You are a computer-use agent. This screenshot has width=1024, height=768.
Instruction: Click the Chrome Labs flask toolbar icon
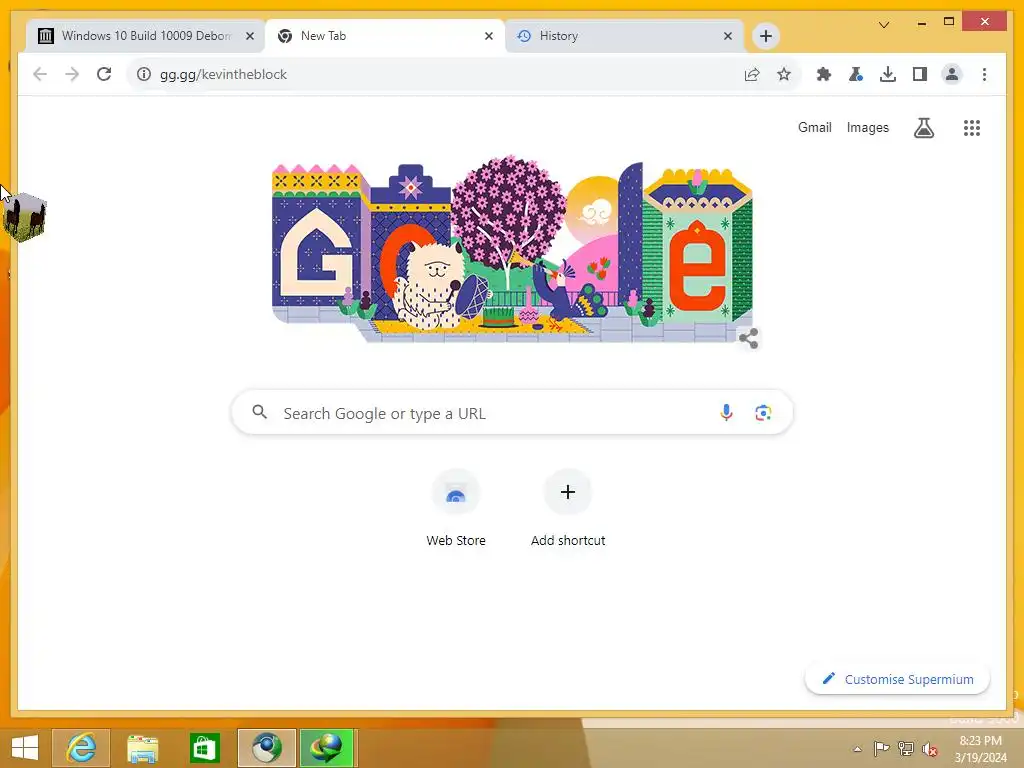click(x=856, y=74)
